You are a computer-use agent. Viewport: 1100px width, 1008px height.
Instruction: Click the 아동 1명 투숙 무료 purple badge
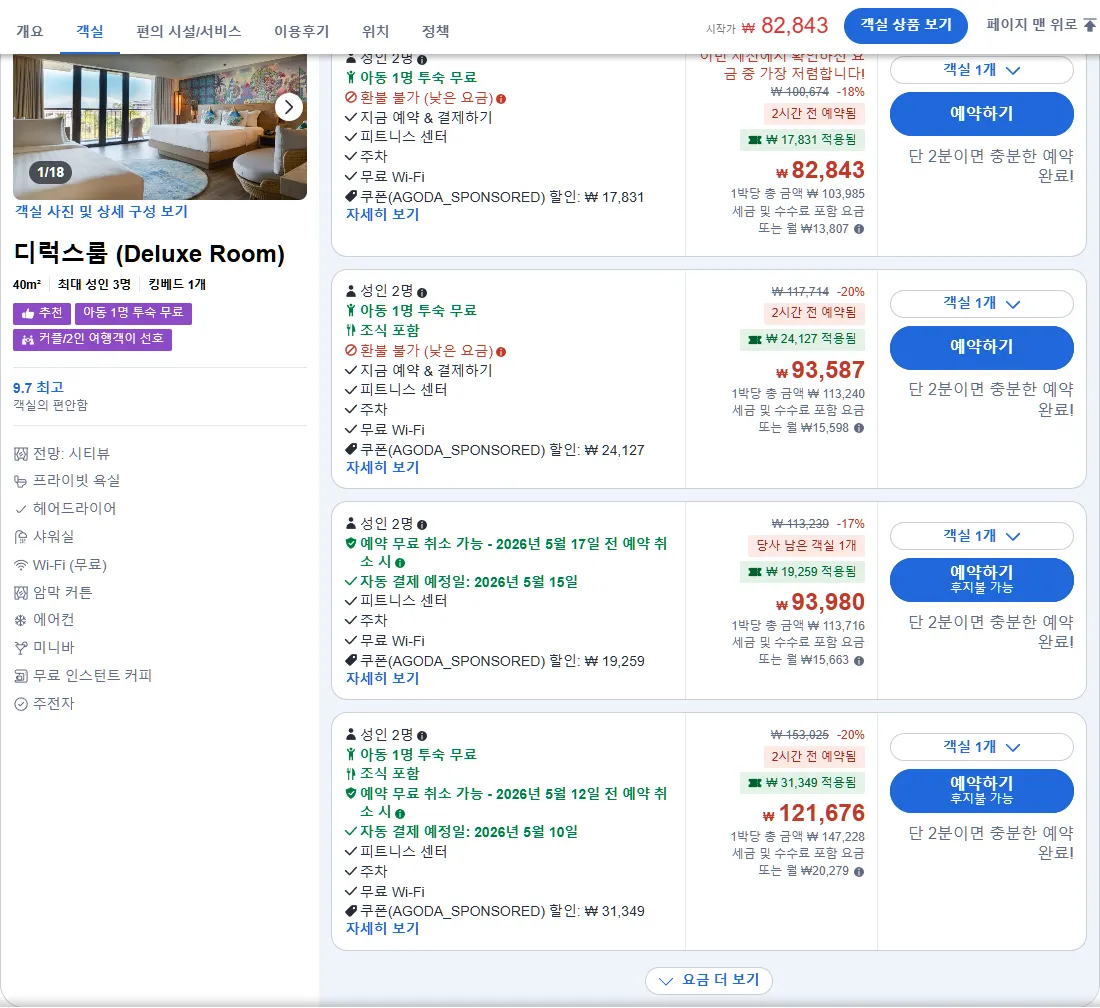[x=133, y=313]
